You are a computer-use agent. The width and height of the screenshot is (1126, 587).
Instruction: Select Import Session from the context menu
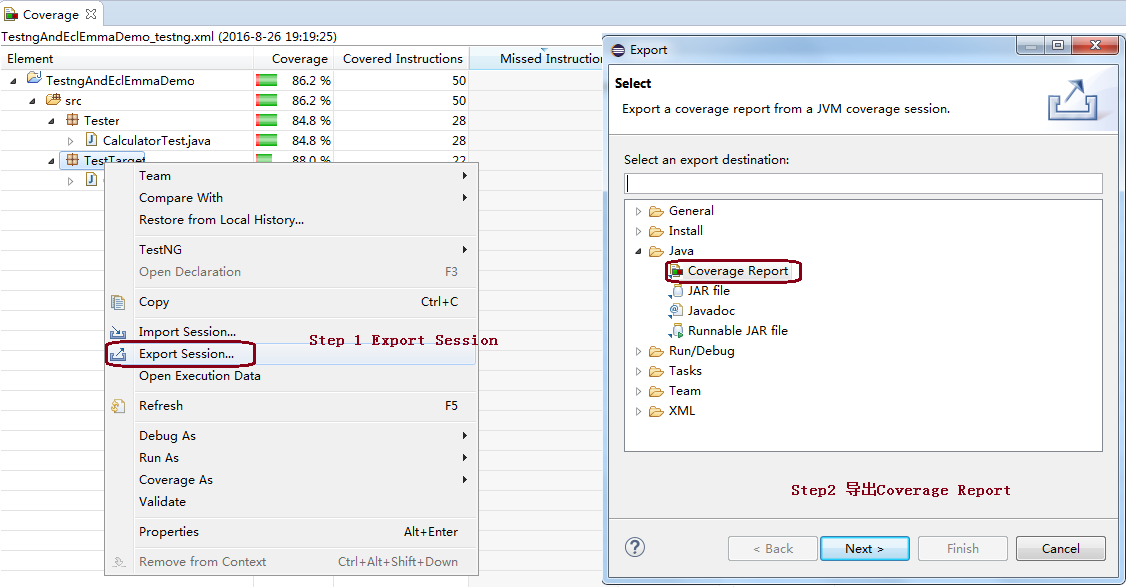(x=292, y=331)
